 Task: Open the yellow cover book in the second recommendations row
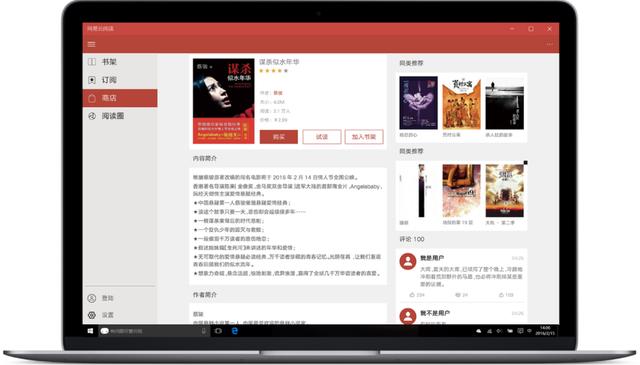504,191
